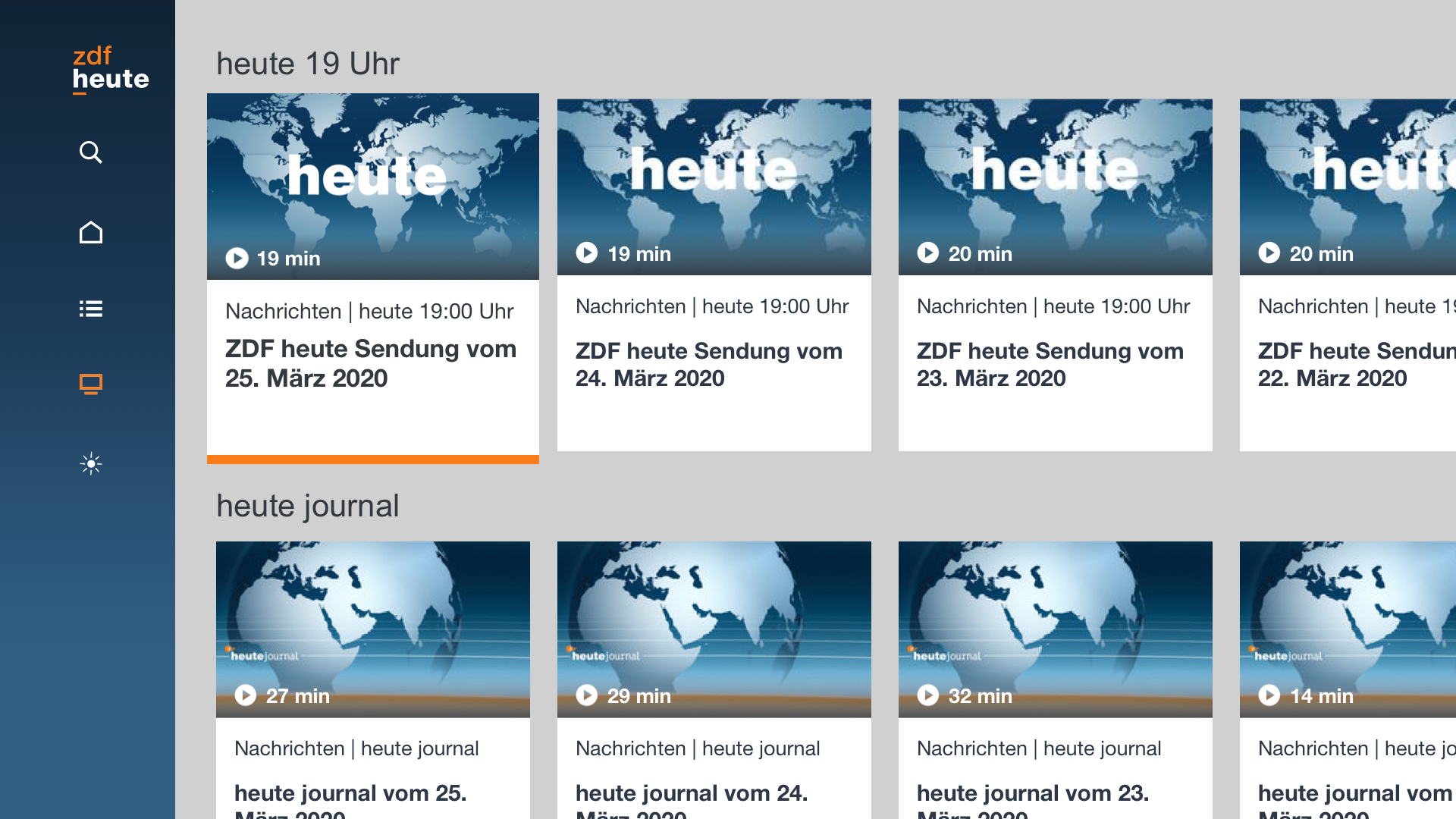This screenshot has height=819, width=1456.
Task: Click the zdf heute logo
Action: click(110, 69)
